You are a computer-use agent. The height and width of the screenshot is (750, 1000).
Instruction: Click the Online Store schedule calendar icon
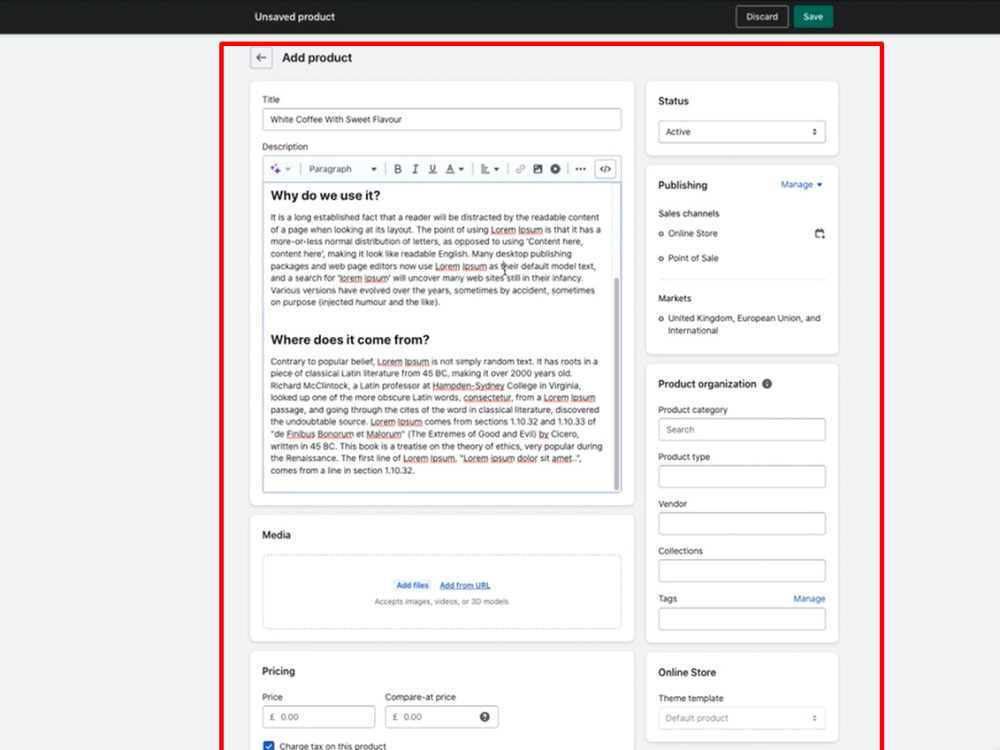820,234
